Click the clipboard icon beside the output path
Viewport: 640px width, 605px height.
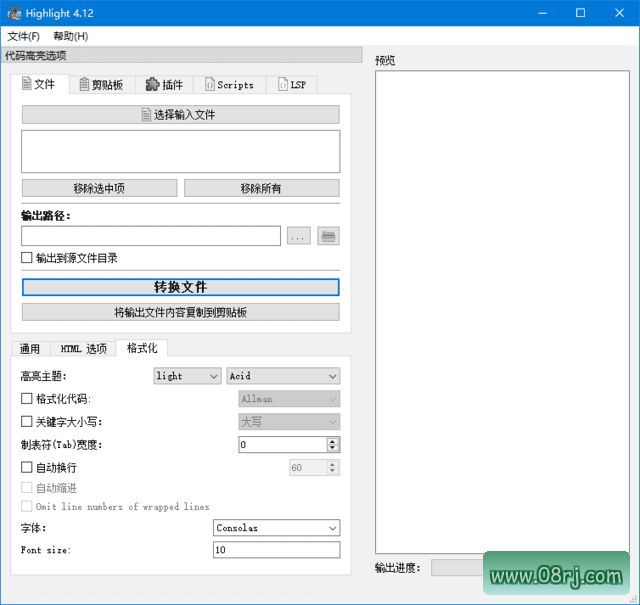click(x=328, y=236)
